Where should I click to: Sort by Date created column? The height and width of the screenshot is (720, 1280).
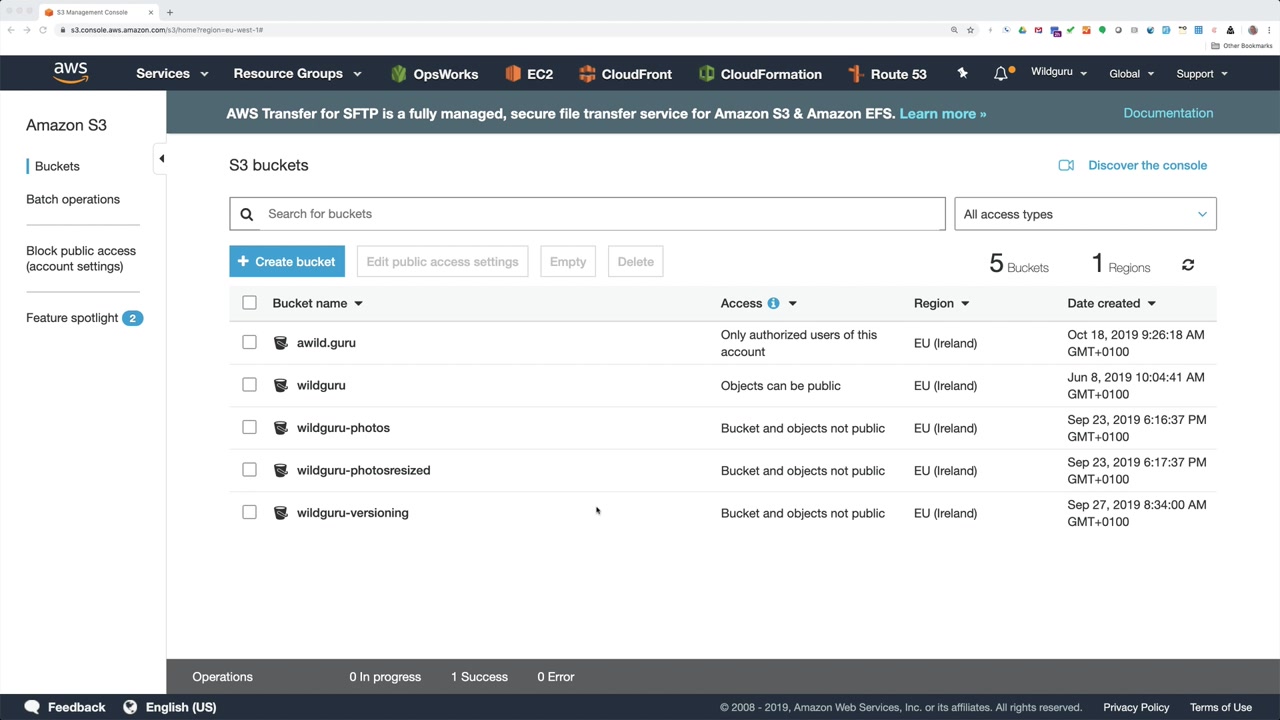pyautogui.click(x=1111, y=303)
